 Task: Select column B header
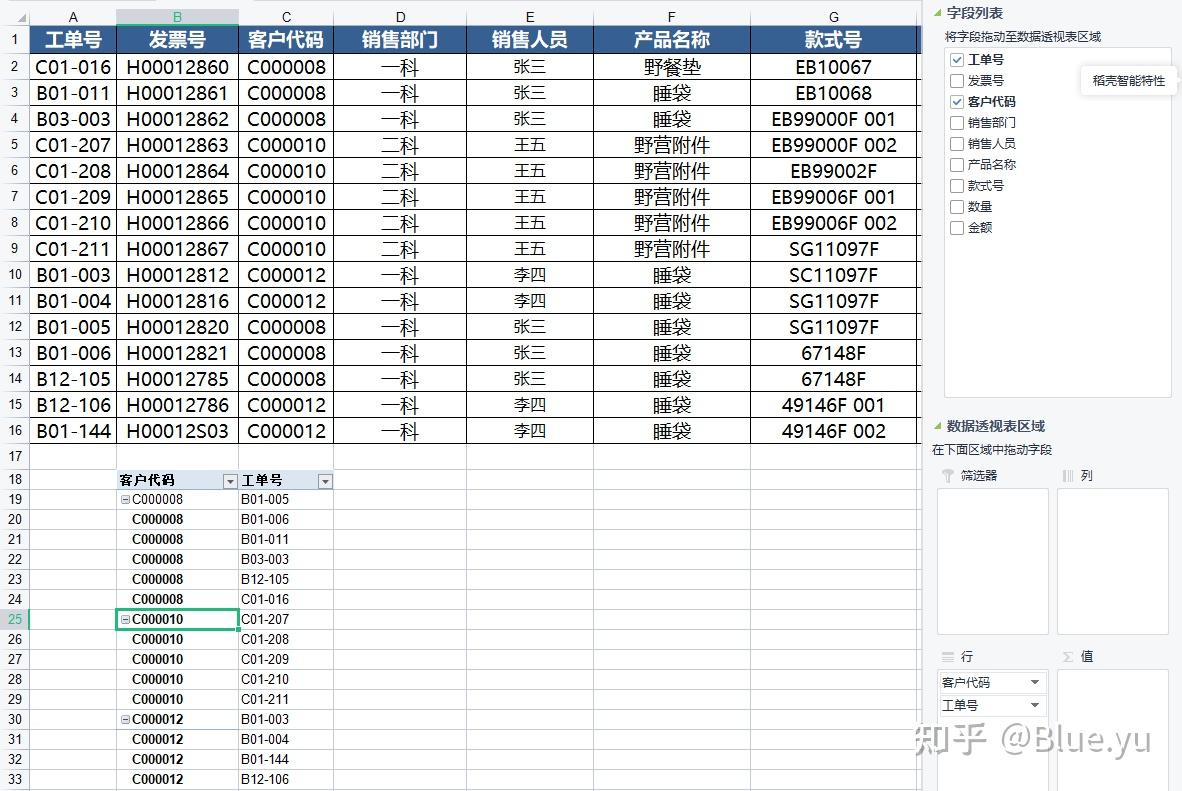[x=177, y=17]
